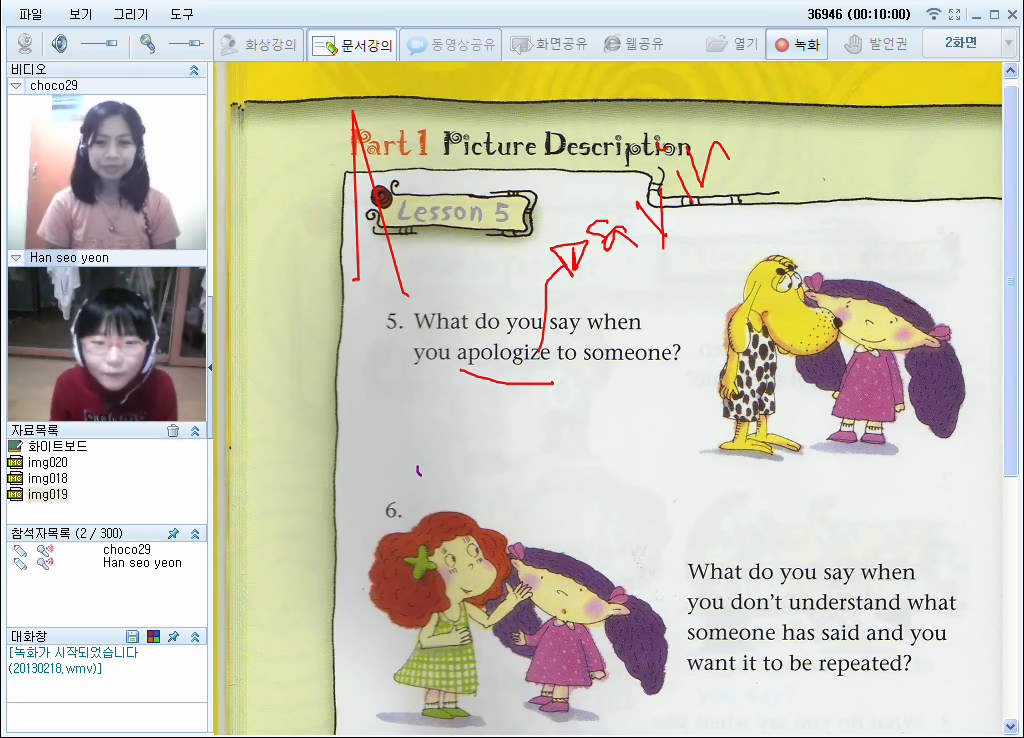Image resolution: width=1024 pixels, height=738 pixels.
Task: Collapse the Han seo yeon video feed
Action: tap(16, 259)
